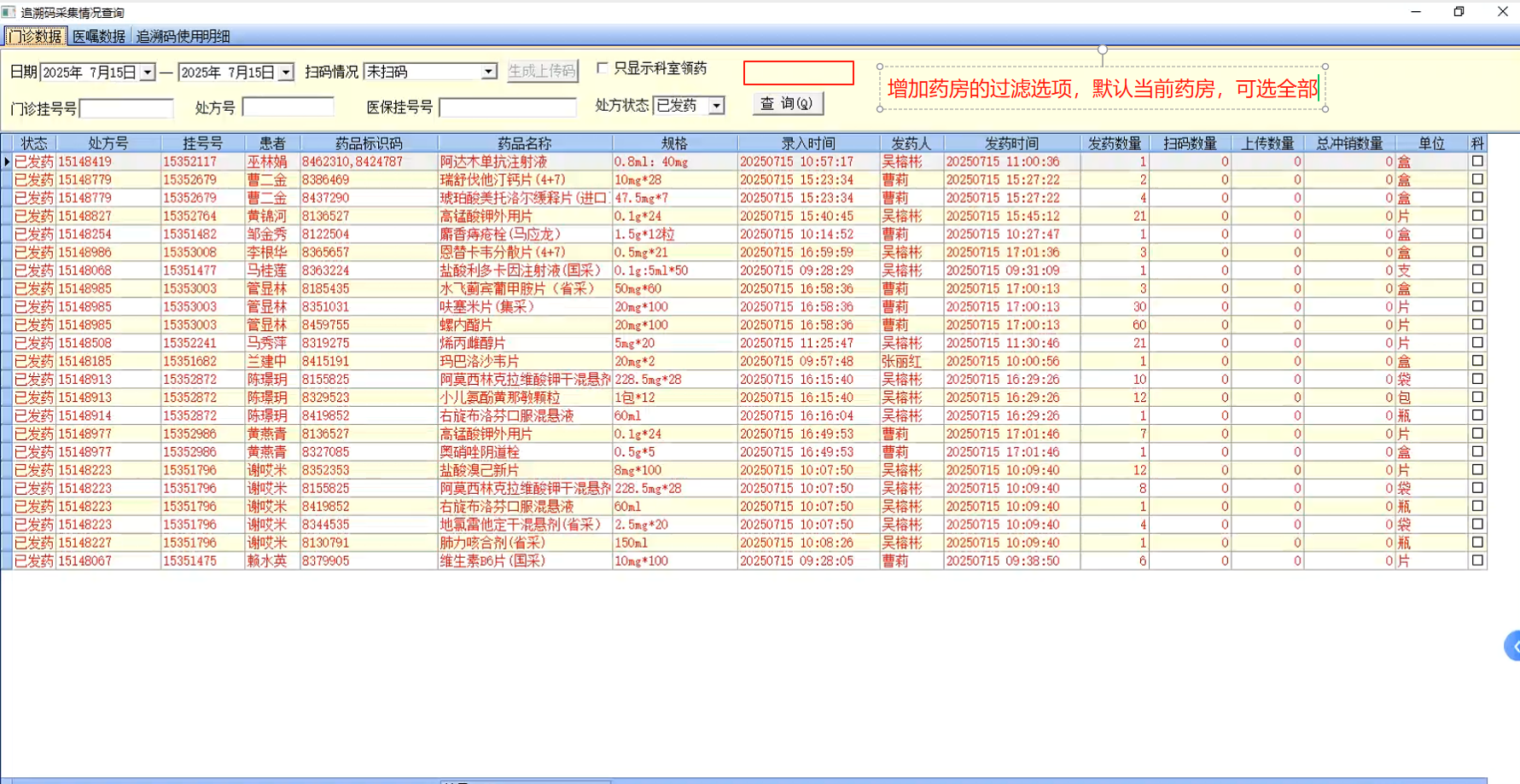Click the 药品名称 column header

pyautogui.click(x=525, y=143)
